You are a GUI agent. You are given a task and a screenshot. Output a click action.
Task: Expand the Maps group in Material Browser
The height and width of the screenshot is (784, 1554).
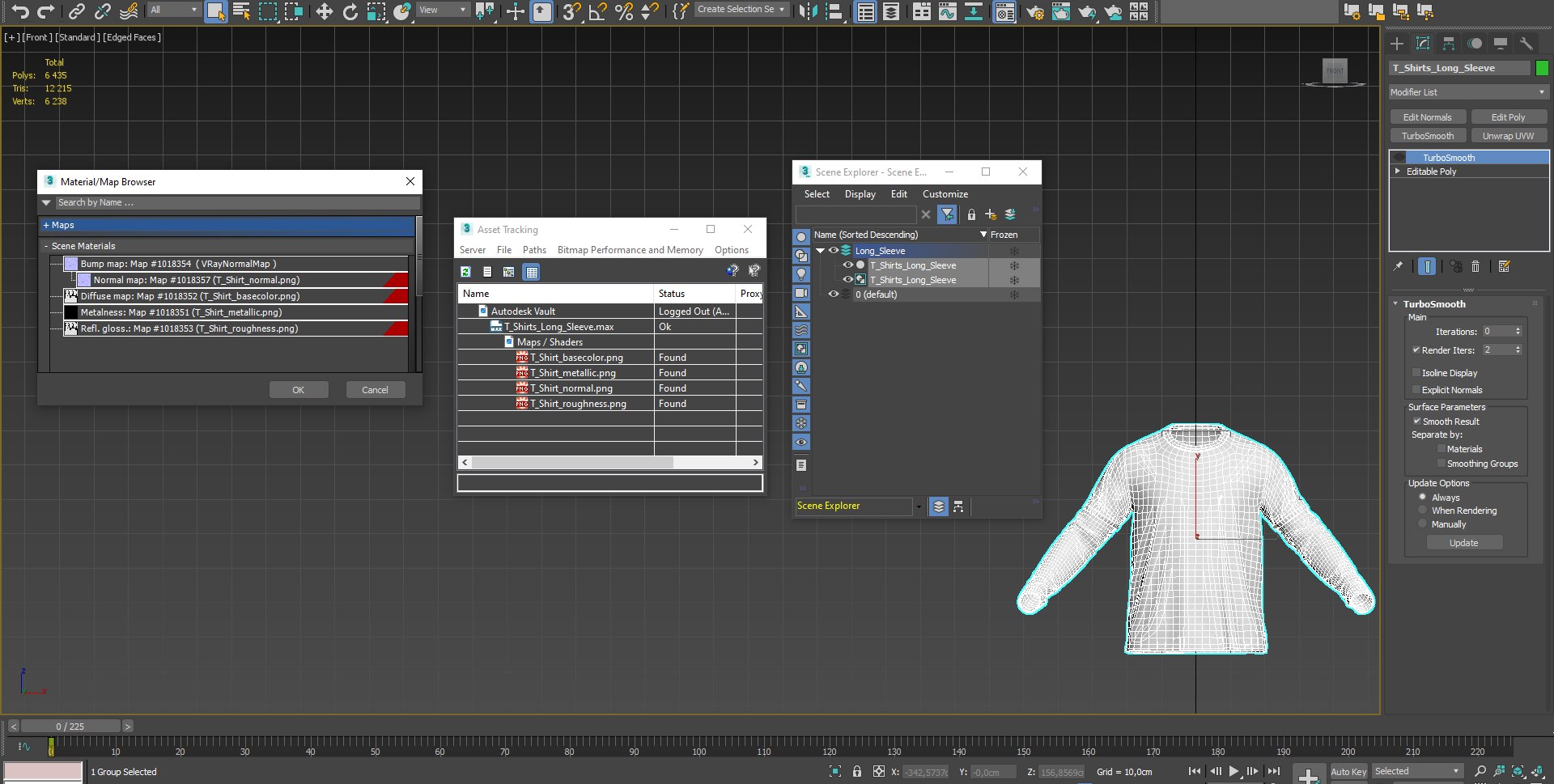228,225
